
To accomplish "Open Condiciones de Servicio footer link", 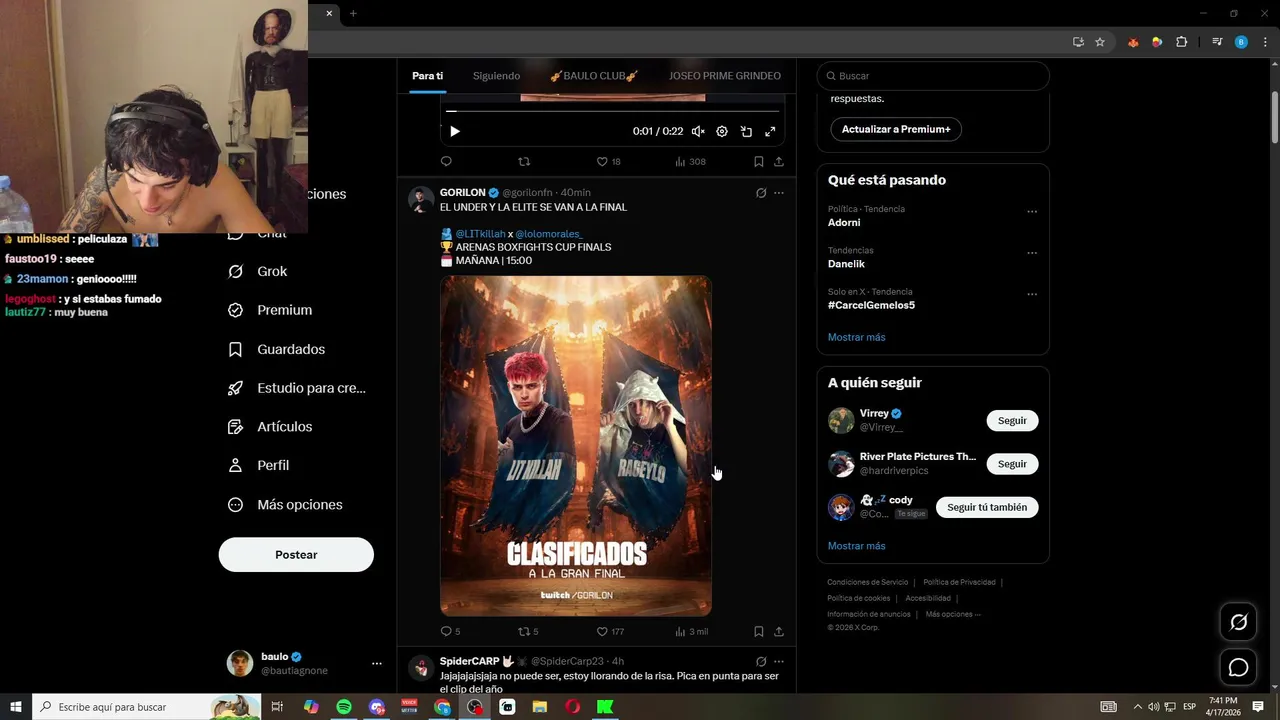I will tap(867, 582).
